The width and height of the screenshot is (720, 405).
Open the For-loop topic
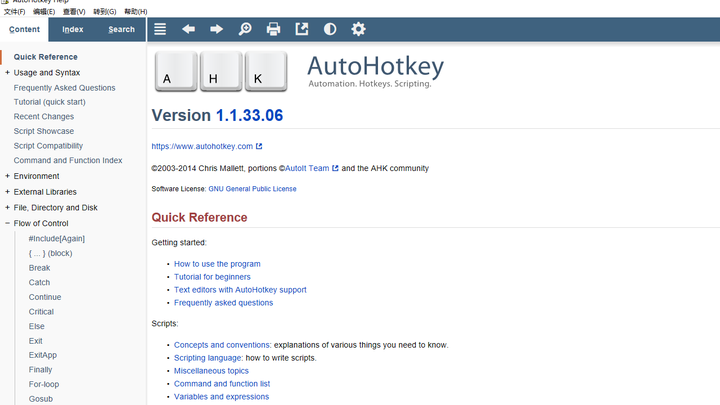[44, 384]
